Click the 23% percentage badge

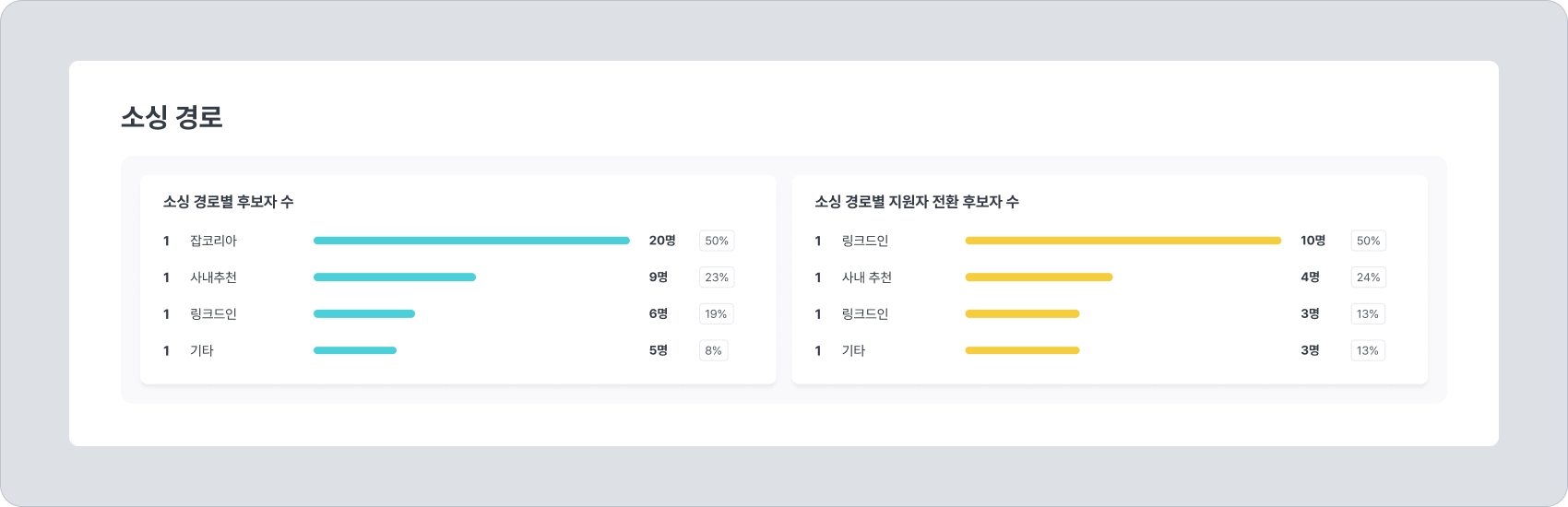pyautogui.click(x=717, y=277)
